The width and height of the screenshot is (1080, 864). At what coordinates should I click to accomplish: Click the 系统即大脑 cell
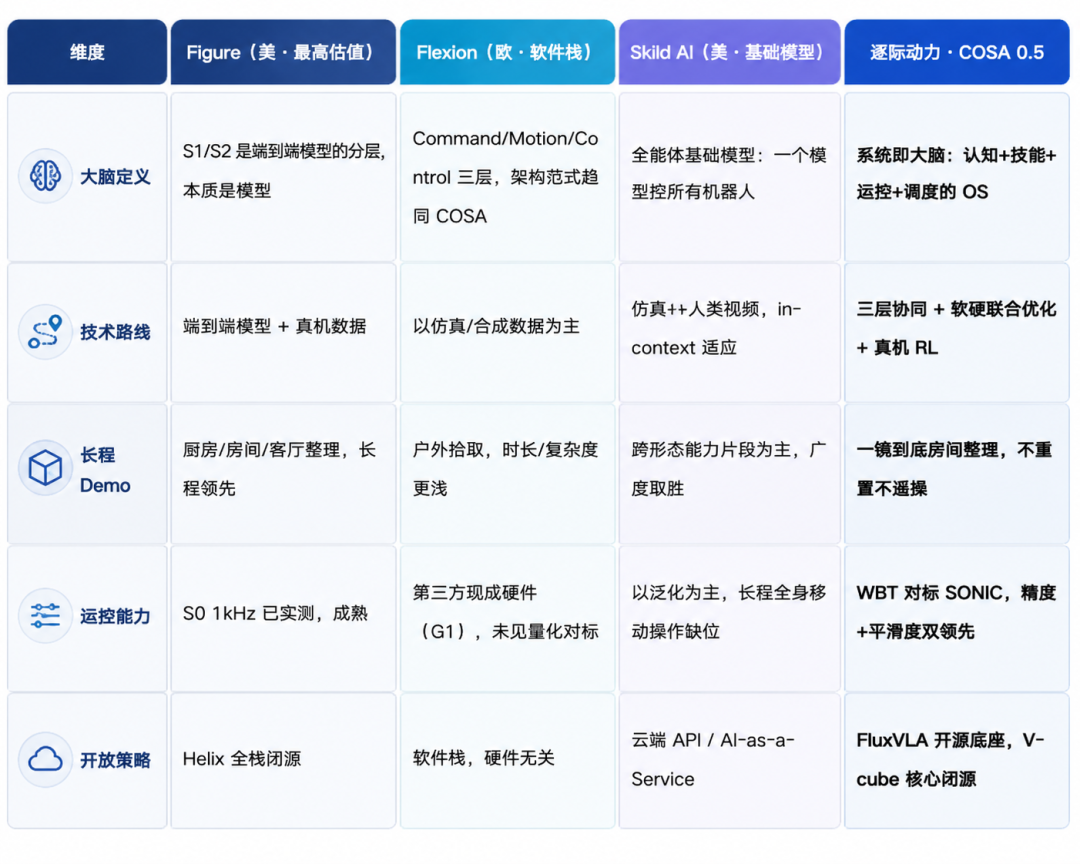tap(957, 177)
